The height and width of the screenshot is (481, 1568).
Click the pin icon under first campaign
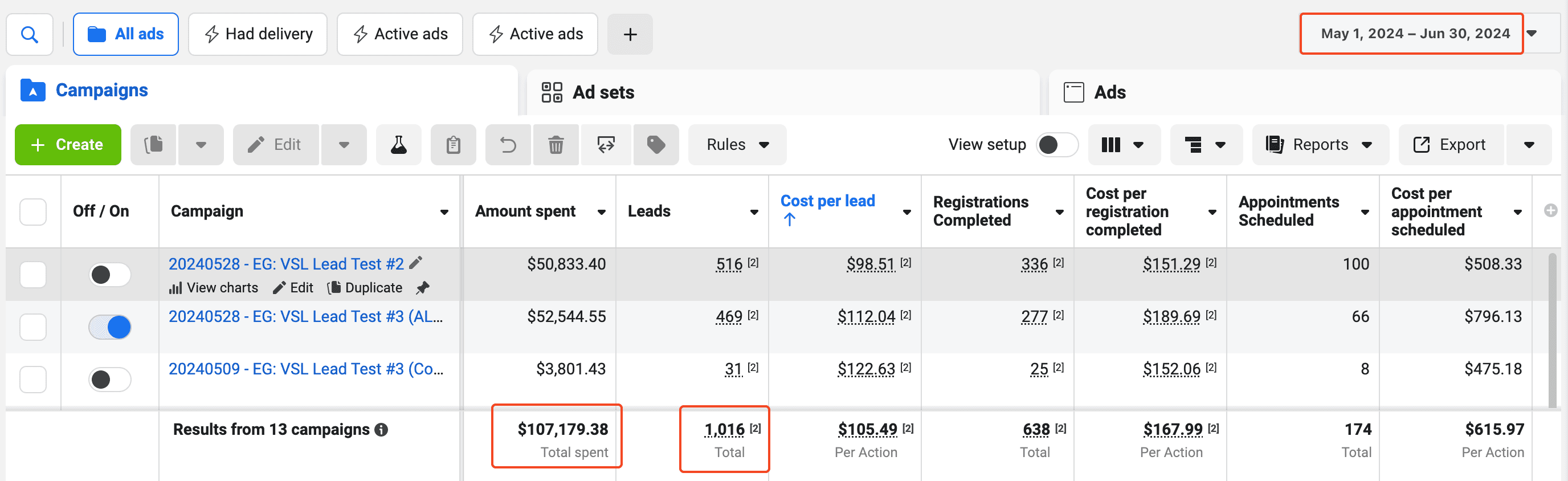coord(422,287)
